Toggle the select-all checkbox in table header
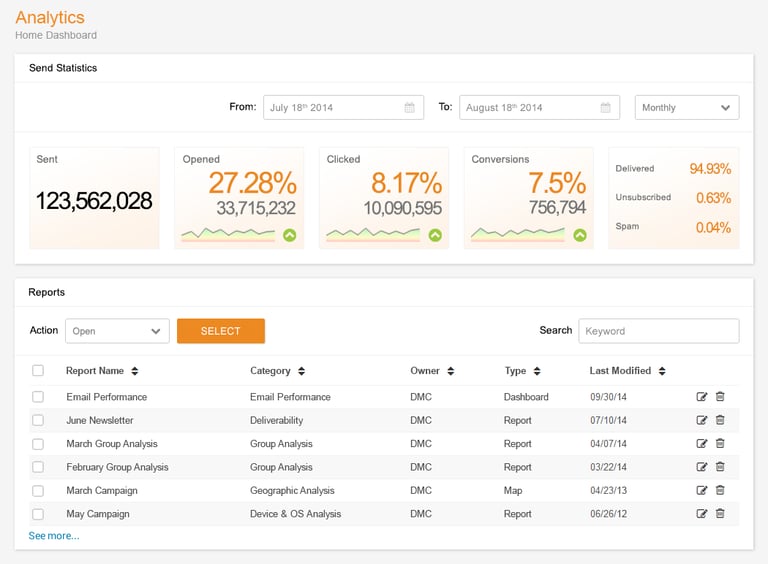The image size is (768, 564). click(38, 371)
